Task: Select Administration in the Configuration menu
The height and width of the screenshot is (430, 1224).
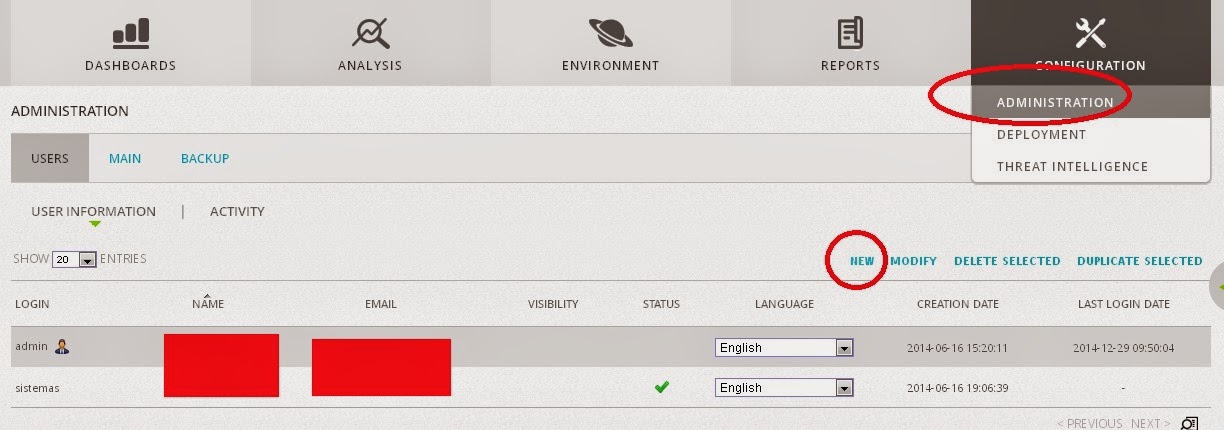Action: pos(1054,102)
